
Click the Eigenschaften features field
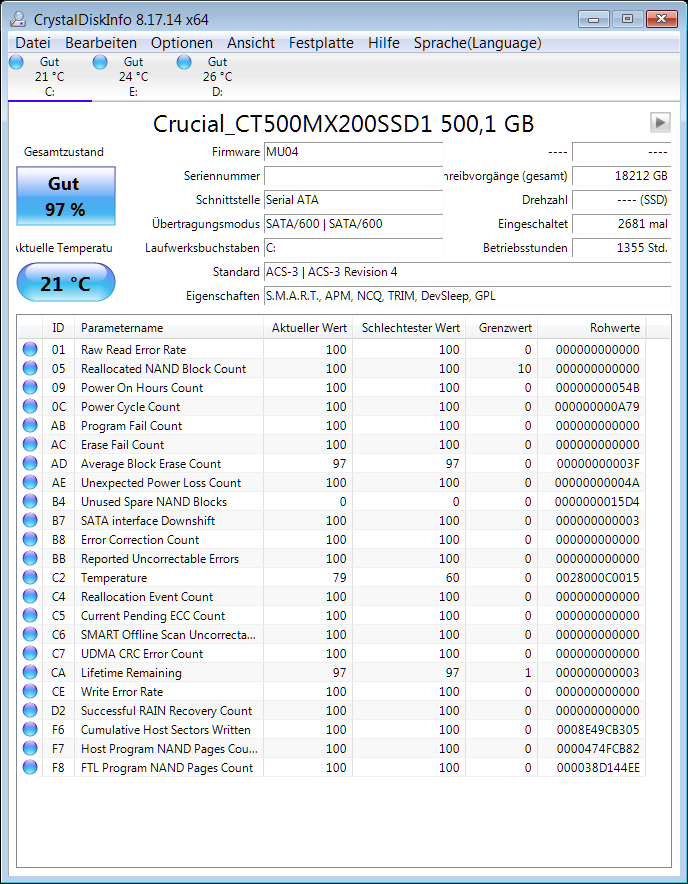point(468,296)
